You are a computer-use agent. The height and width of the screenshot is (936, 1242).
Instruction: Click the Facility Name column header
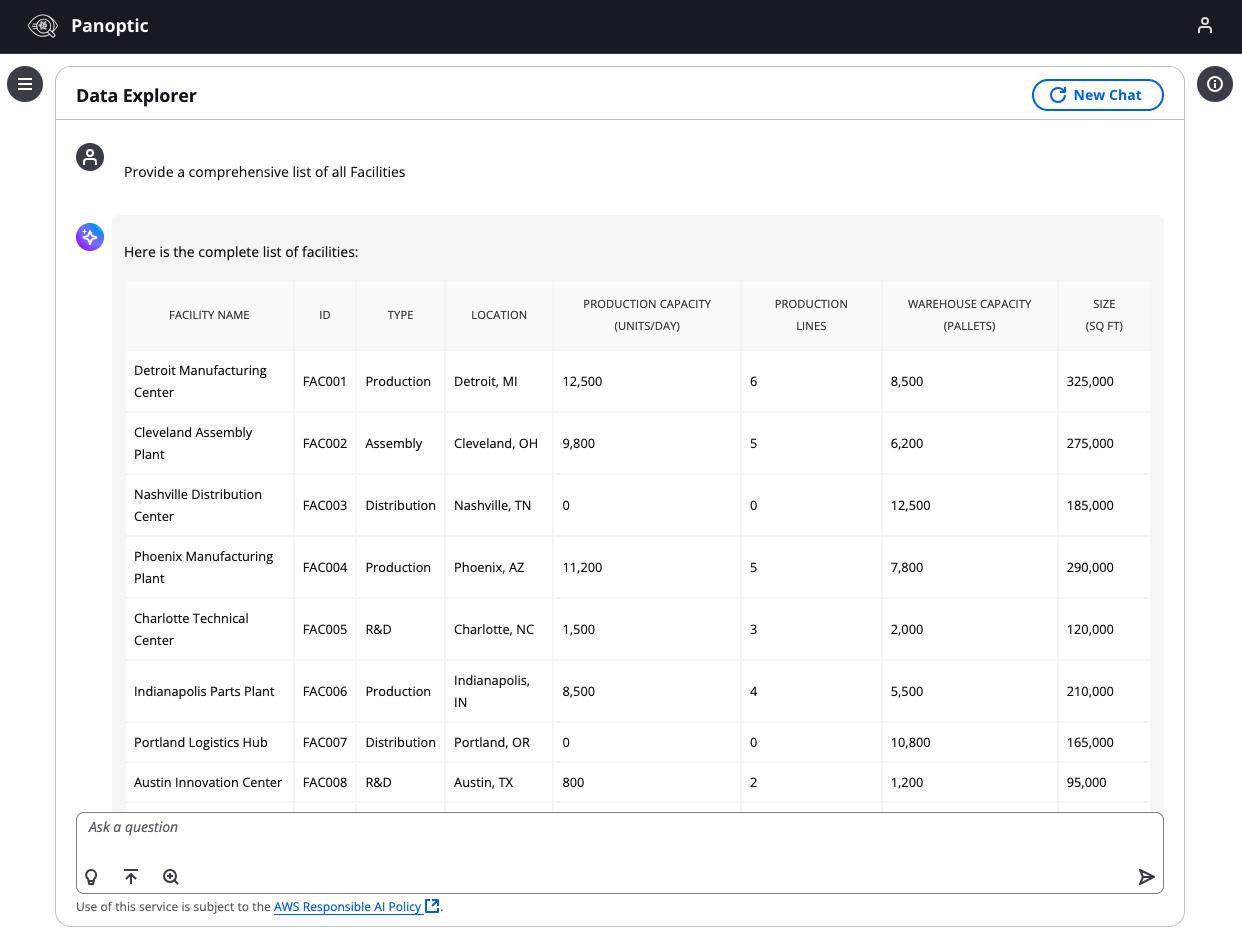pyautogui.click(x=209, y=315)
